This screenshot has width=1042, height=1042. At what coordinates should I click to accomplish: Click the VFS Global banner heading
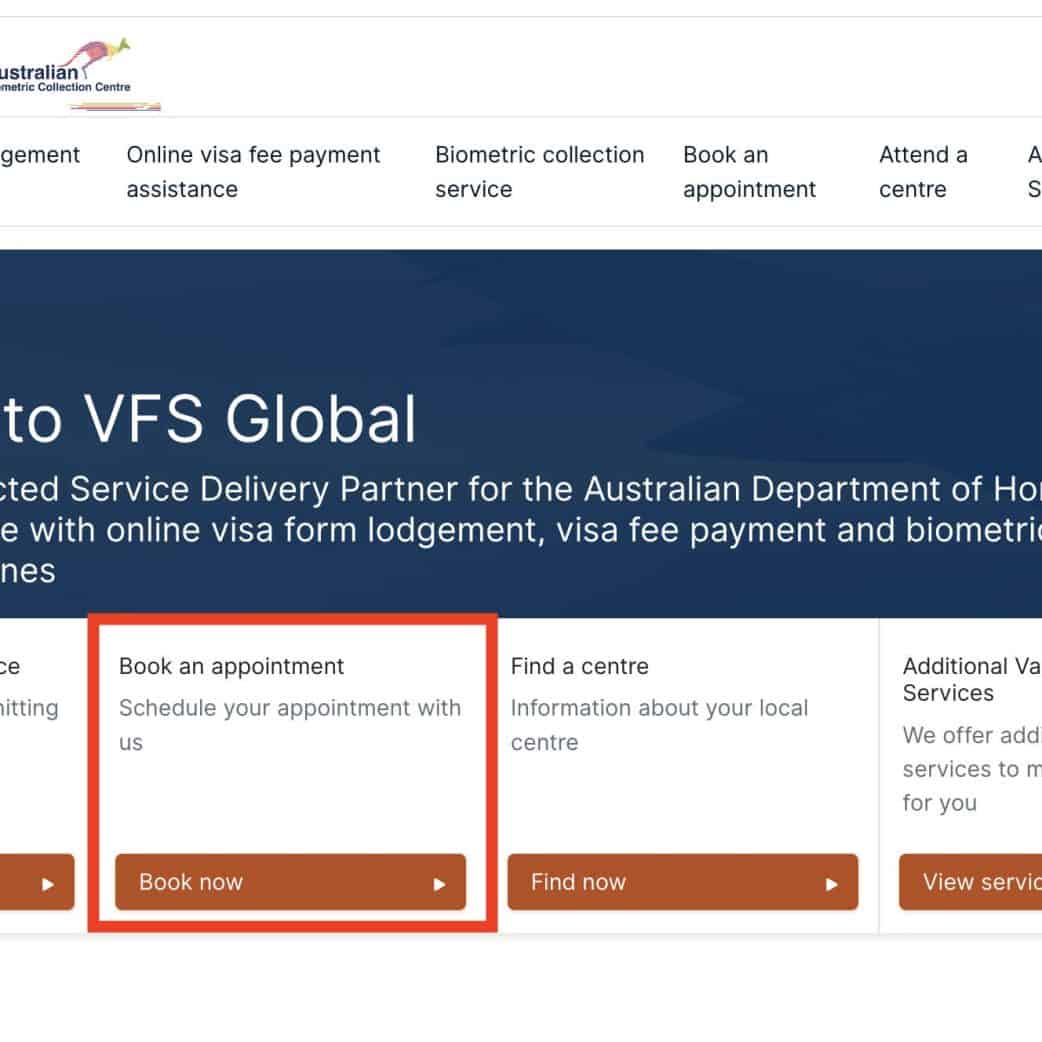[208, 420]
